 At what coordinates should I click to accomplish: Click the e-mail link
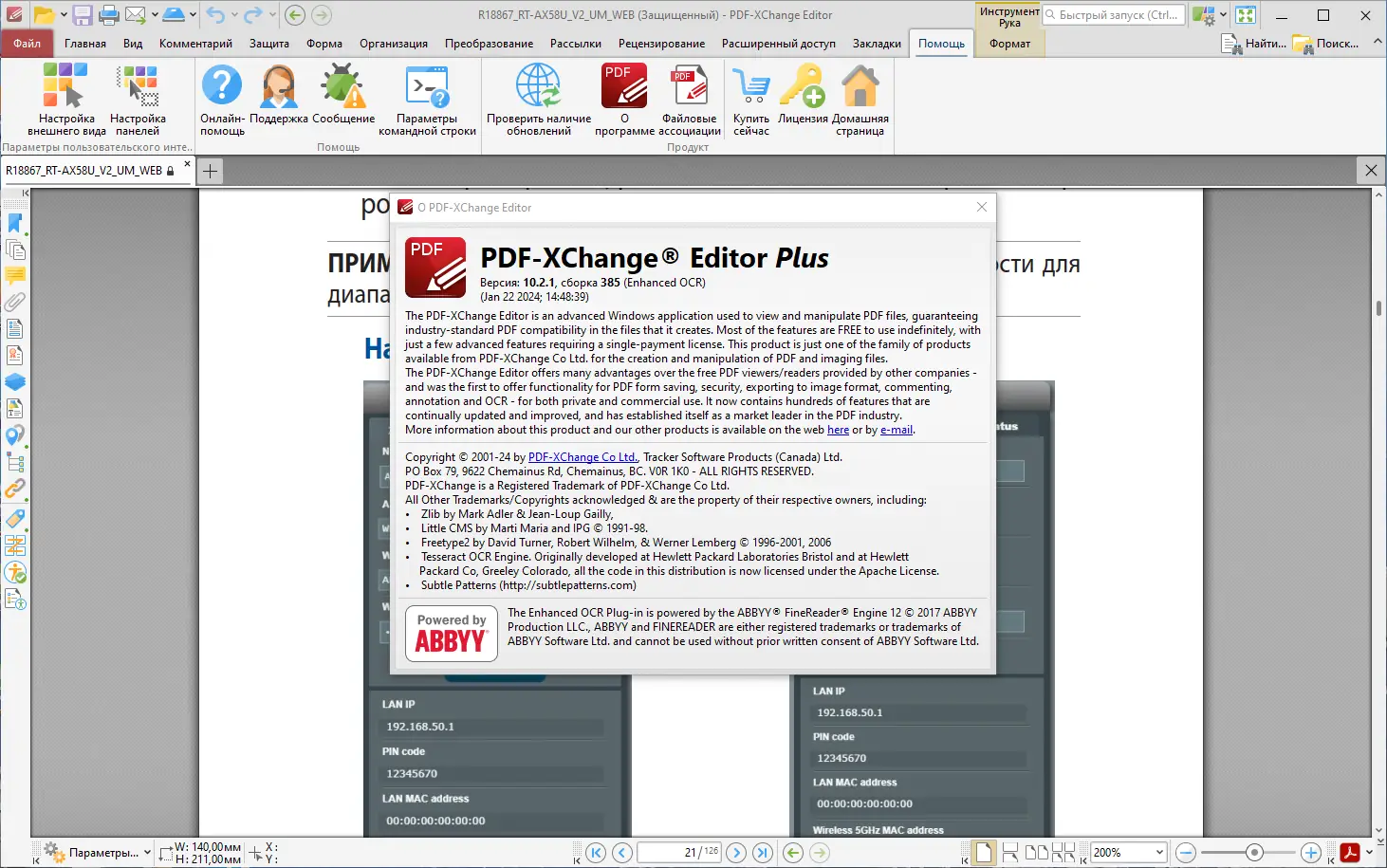897,430
